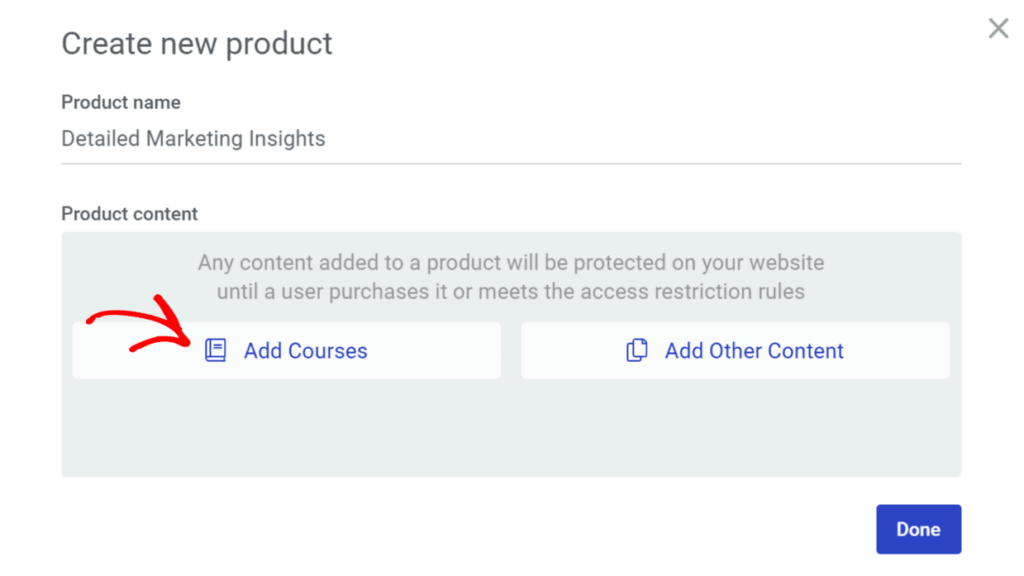Click the 'Add Other Content' text label
Image resolution: width=1024 pixels, height=576 pixels.
pos(754,351)
